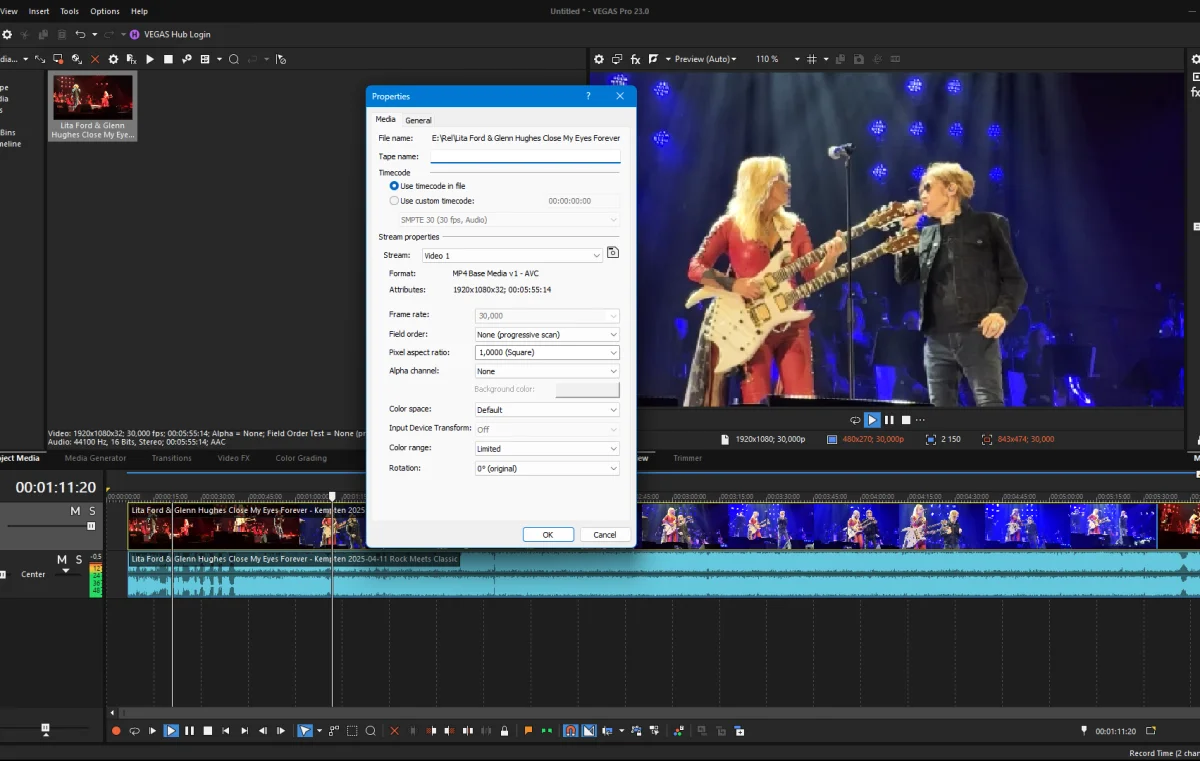Select 'Use custom timecode' radio button
This screenshot has height=761, width=1200.
pos(394,201)
